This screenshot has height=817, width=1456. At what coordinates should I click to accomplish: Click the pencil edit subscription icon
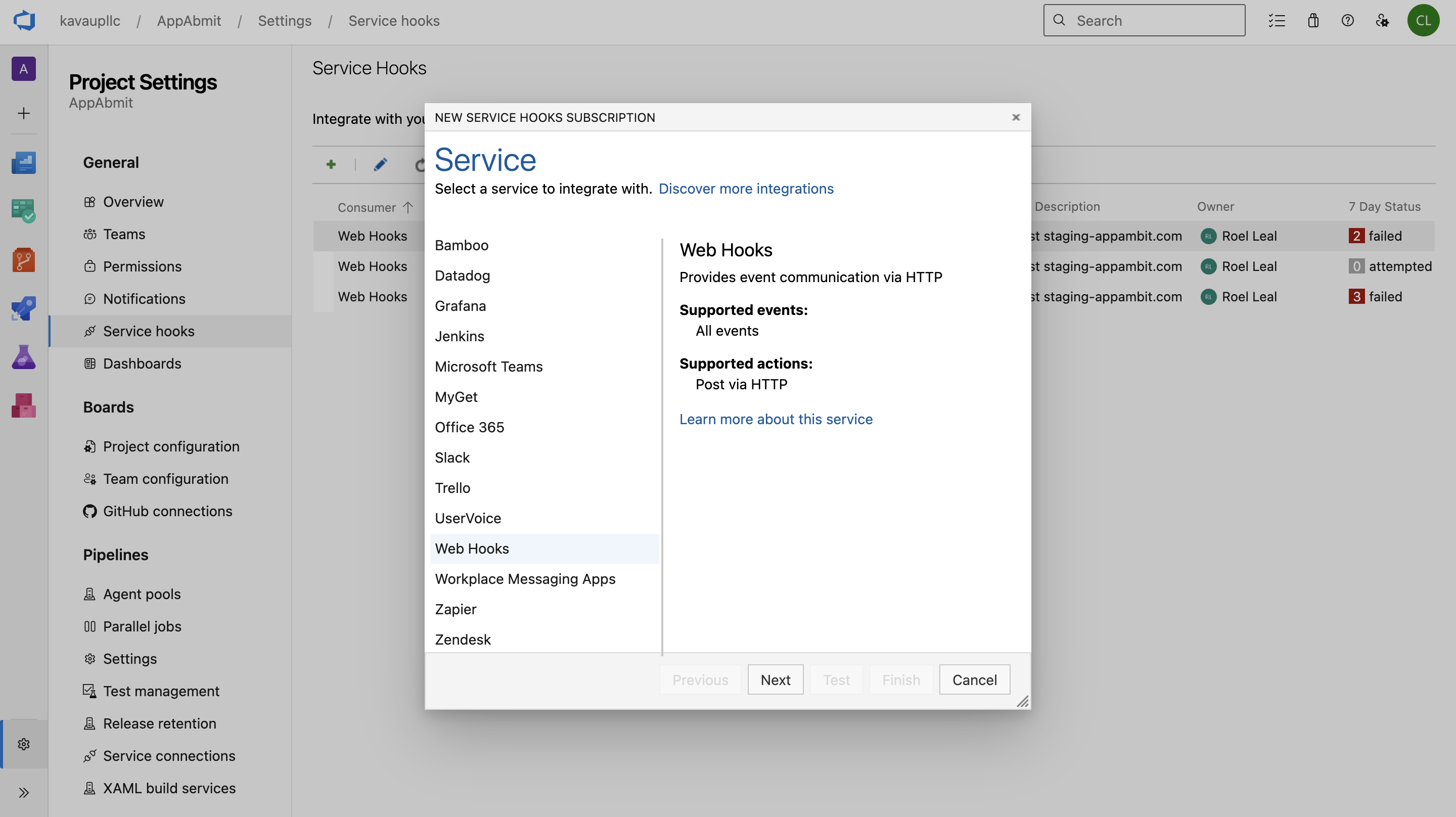(380, 164)
